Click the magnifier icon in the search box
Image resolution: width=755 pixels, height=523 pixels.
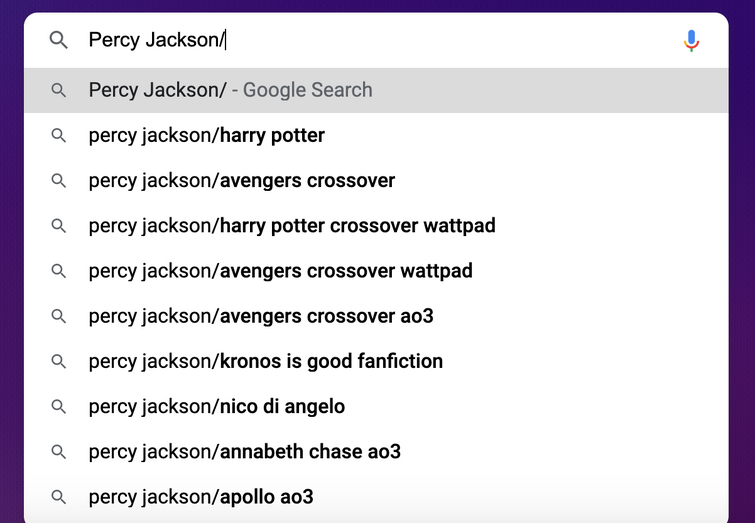tap(59, 40)
